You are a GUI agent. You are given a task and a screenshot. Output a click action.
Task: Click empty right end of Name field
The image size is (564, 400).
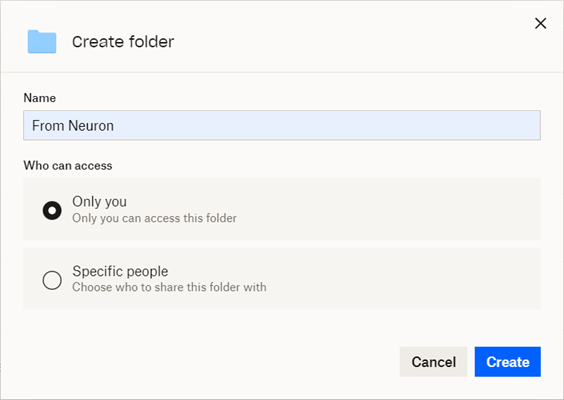click(x=468, y=125)
